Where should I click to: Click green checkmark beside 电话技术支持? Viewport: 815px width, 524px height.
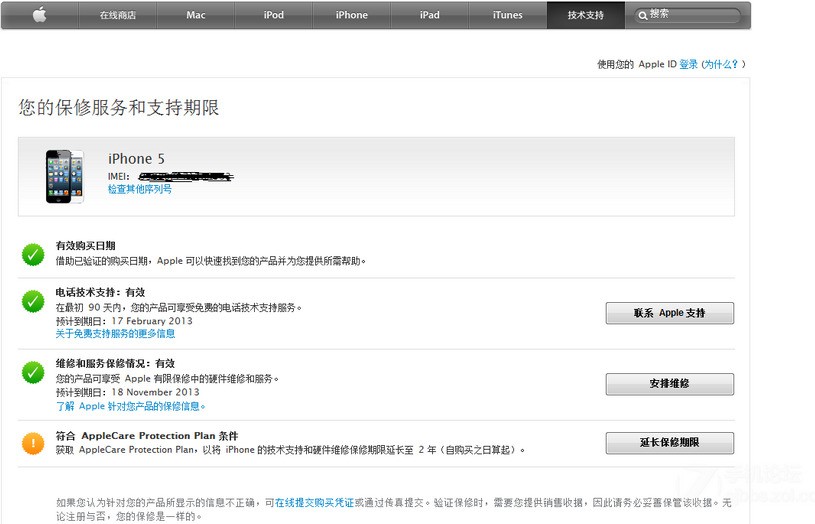33,302
